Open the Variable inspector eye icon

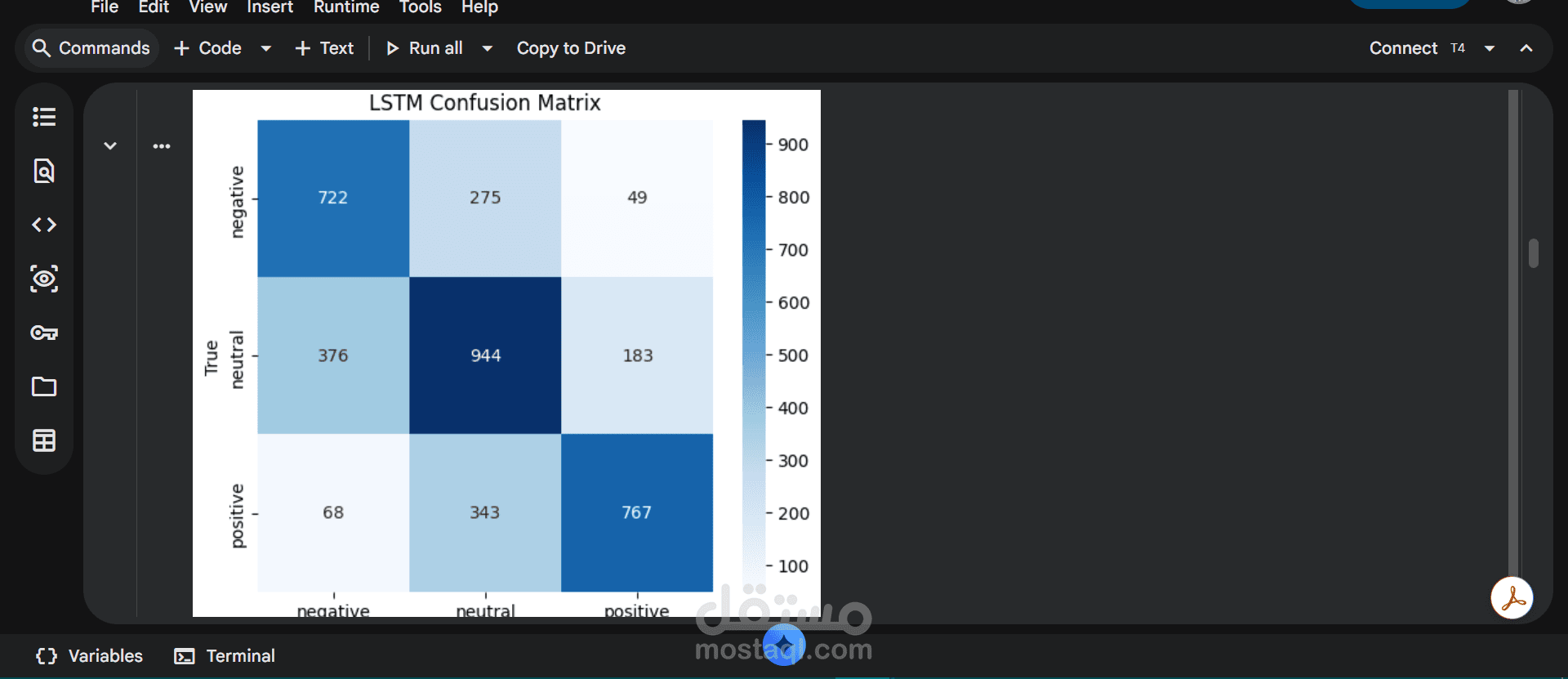pyautogui.click(x=44, y=279)
